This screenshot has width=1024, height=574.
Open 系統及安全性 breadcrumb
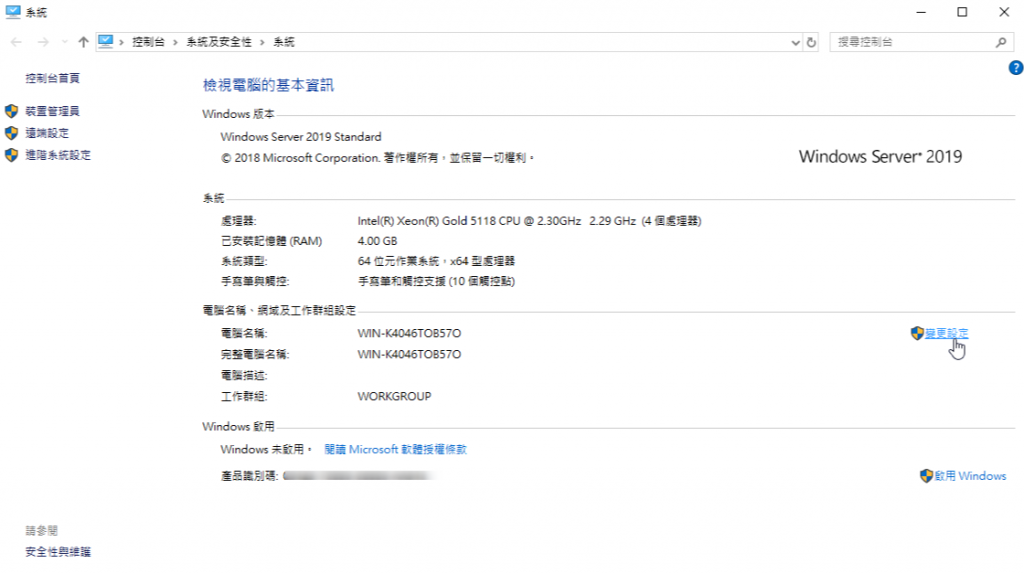click(219, 42)
